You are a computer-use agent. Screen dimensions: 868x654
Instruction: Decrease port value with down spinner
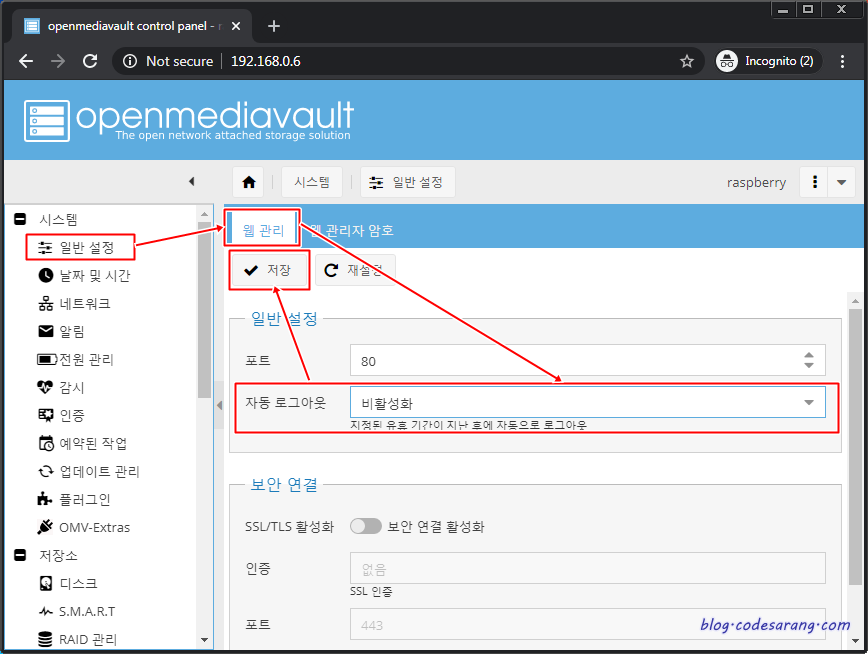click(x=809, y=365)
